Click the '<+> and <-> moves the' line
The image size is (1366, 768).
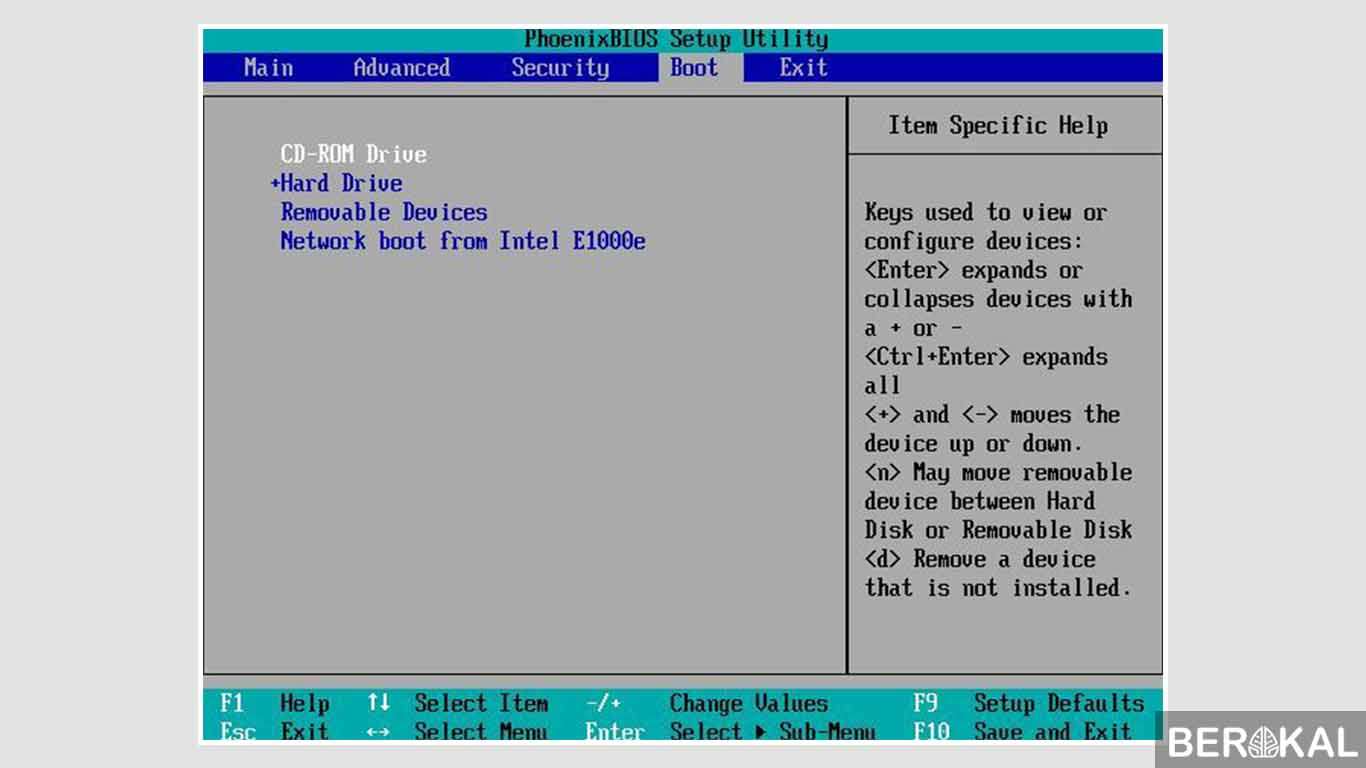tap(992, 415)
